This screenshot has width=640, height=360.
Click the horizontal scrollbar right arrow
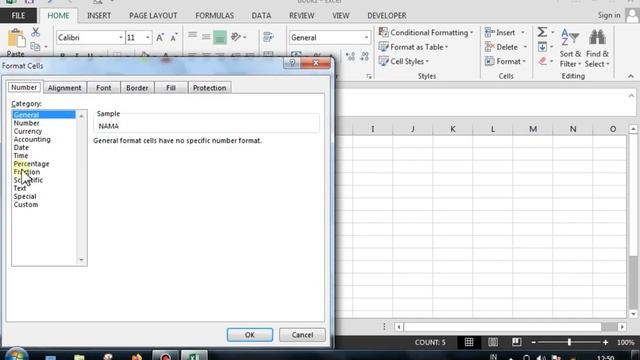point(622,327)
